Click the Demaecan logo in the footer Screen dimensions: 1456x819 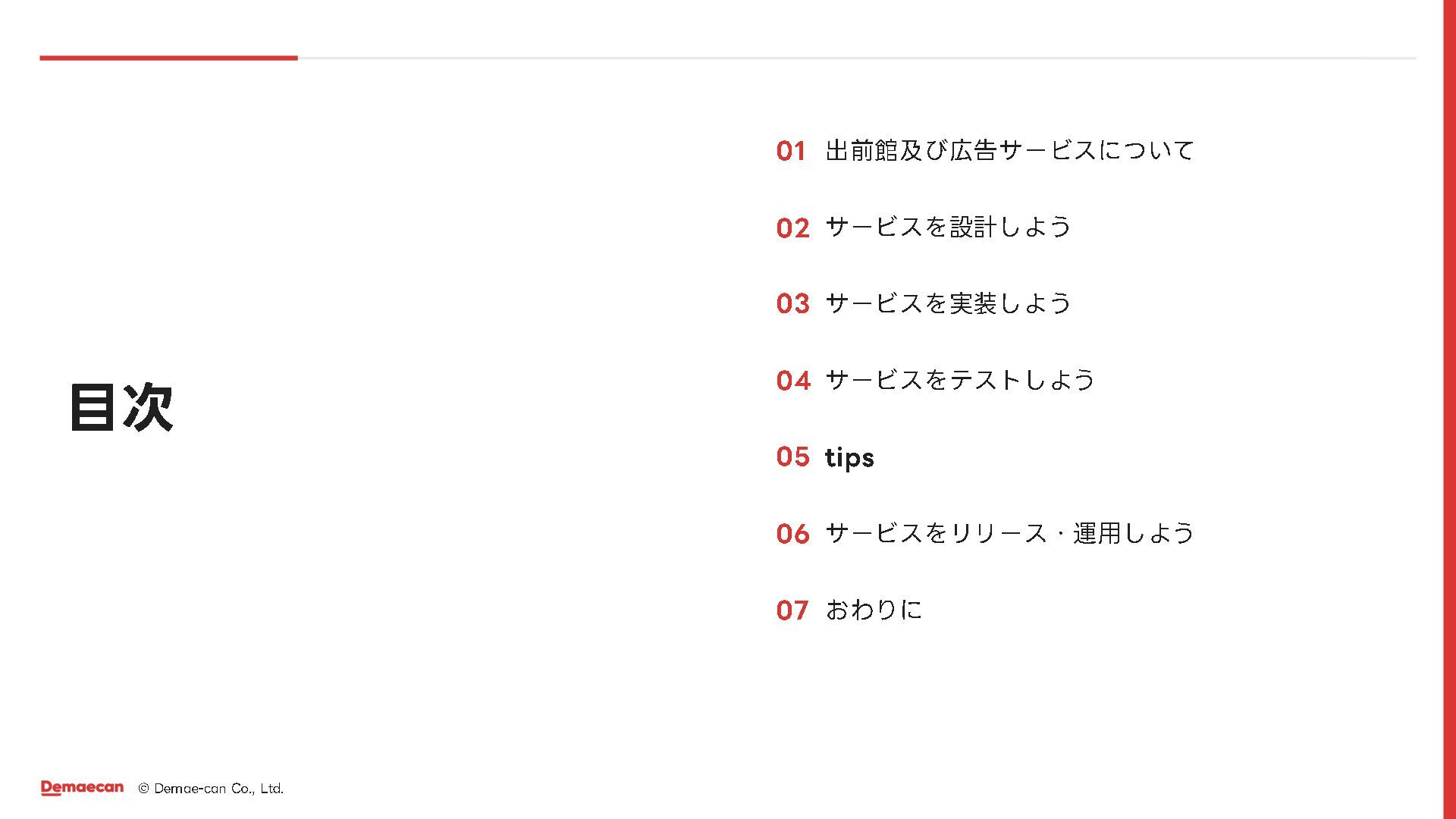tap(82, 788)
